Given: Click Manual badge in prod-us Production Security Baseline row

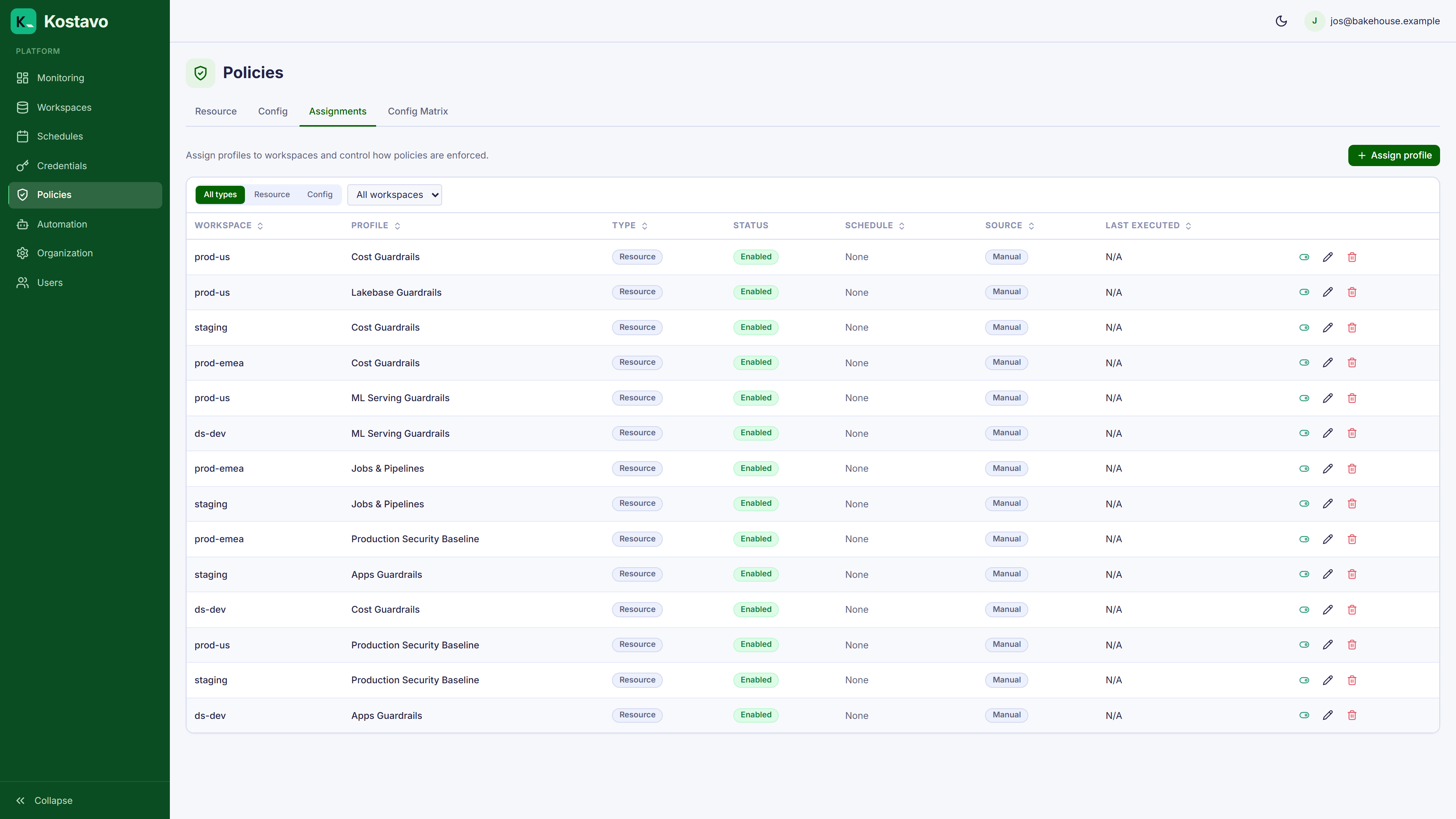Looking at the screenshot, I should coord(1007,644).
